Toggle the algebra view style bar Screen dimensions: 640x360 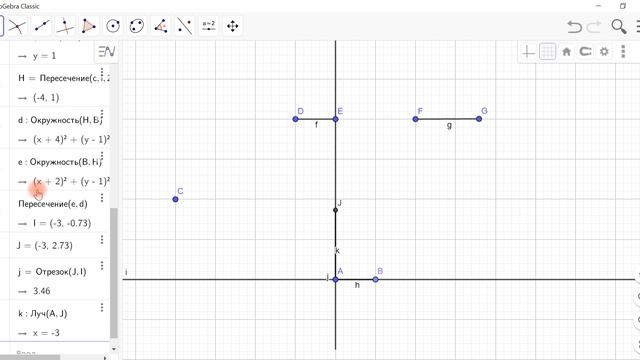click(107, 51)
